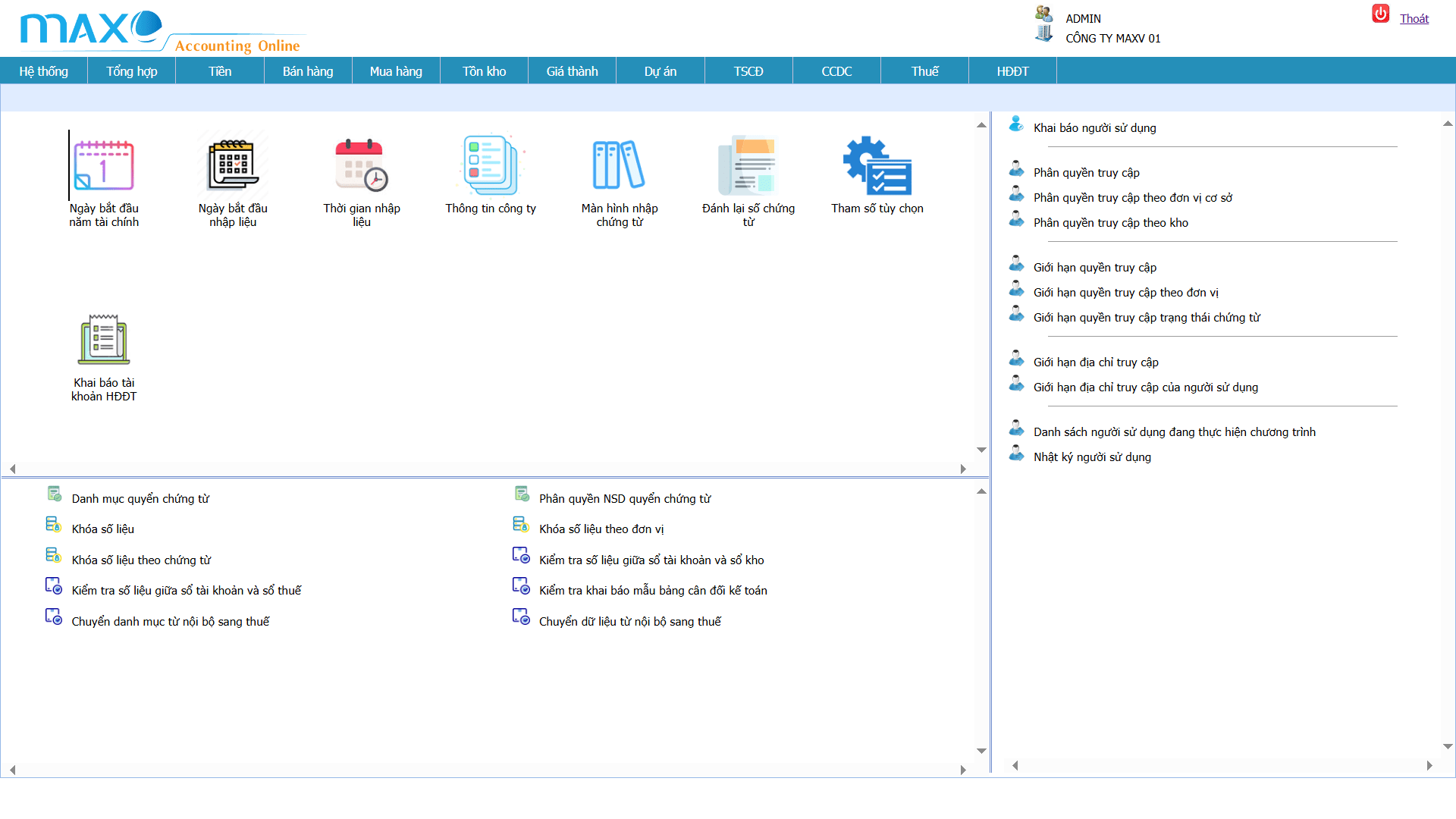The image size is (1456, 819).
Task: Click icon beside Chuyển dữ liệu từ nội bộ sang thuế
Action: click(521, 617)
